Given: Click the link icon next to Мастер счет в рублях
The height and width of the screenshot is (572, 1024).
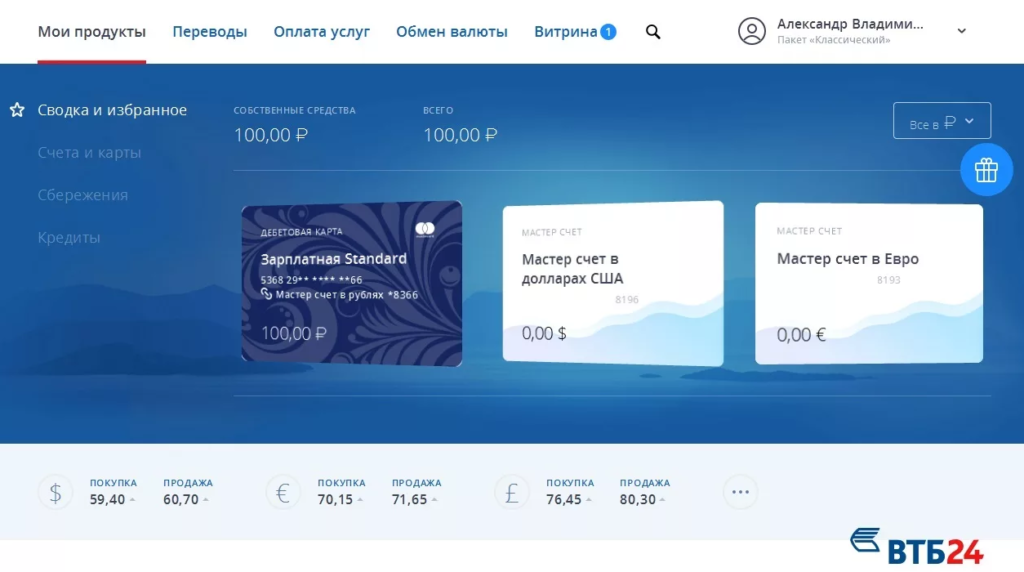Looking at the screenshot, I should tap(266, 294).
